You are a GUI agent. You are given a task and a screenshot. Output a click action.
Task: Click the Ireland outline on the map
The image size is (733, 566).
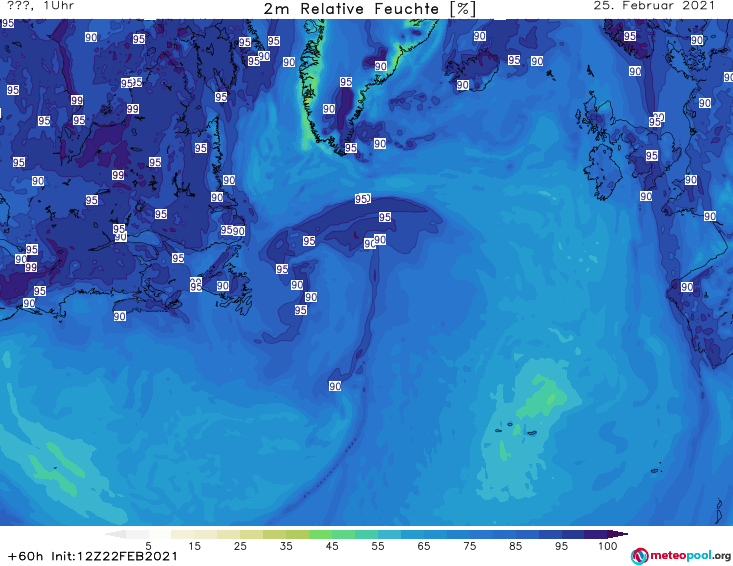tap(604, 172)
